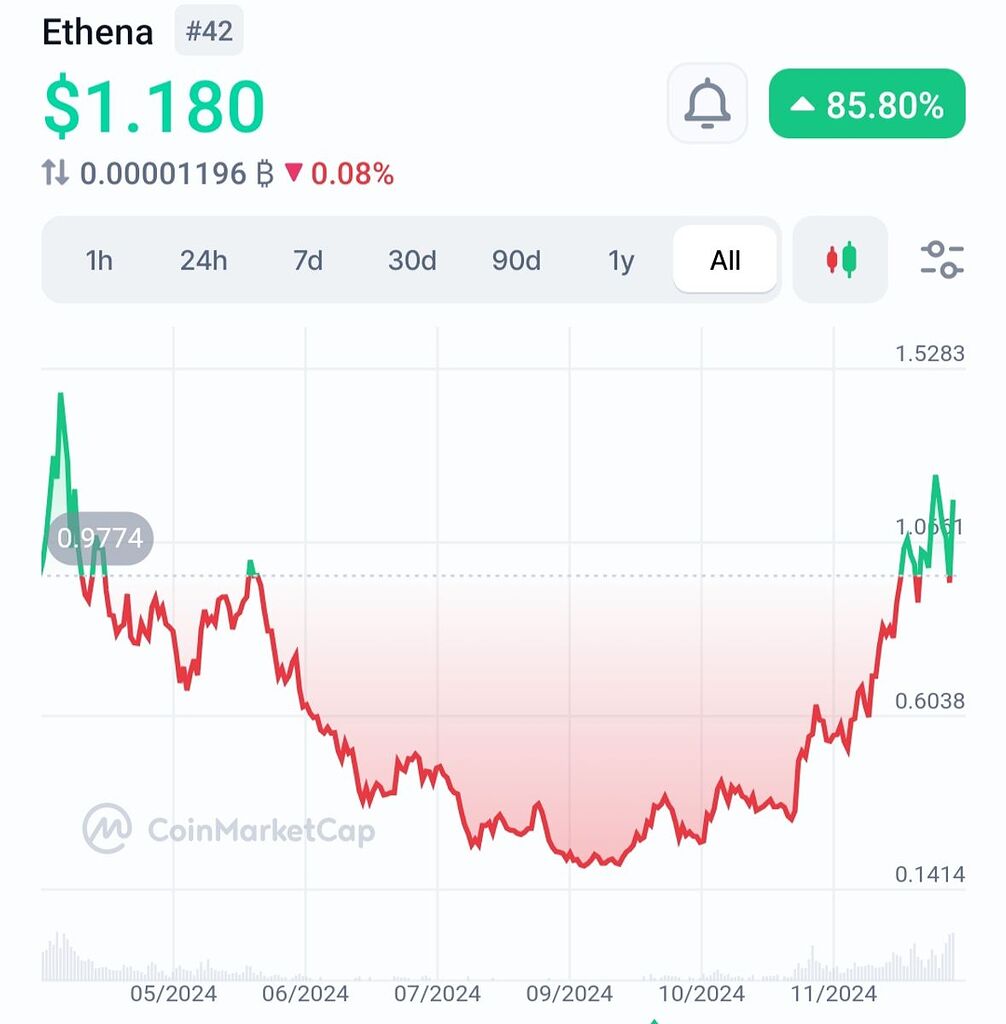Choose the 7d chart period
Screen dimensions: 1006x1024
pyautogui.click(x=308, y=260)
